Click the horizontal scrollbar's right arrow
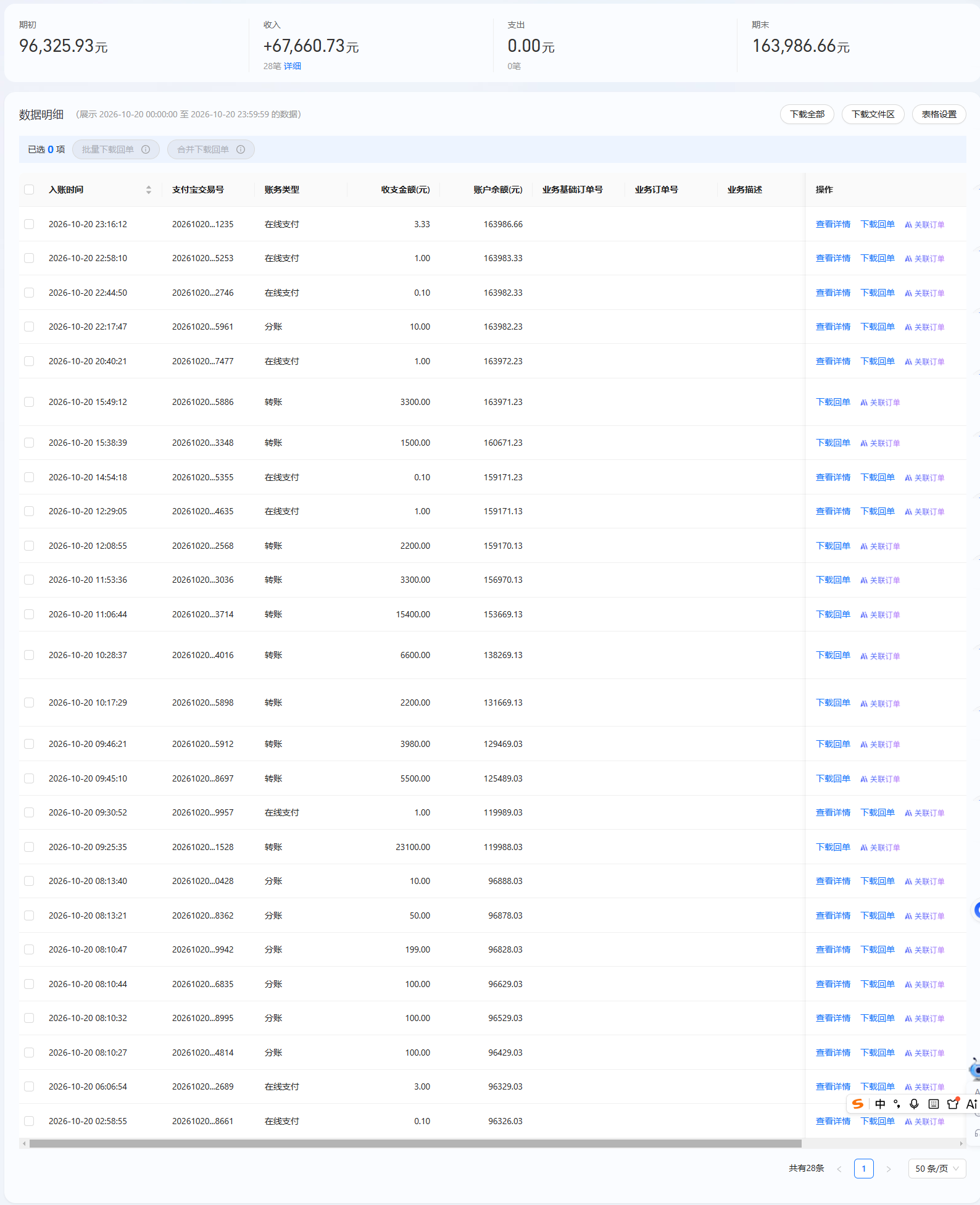The height and width of the screenshot is (1205, 980). (x=961, y=1143)
